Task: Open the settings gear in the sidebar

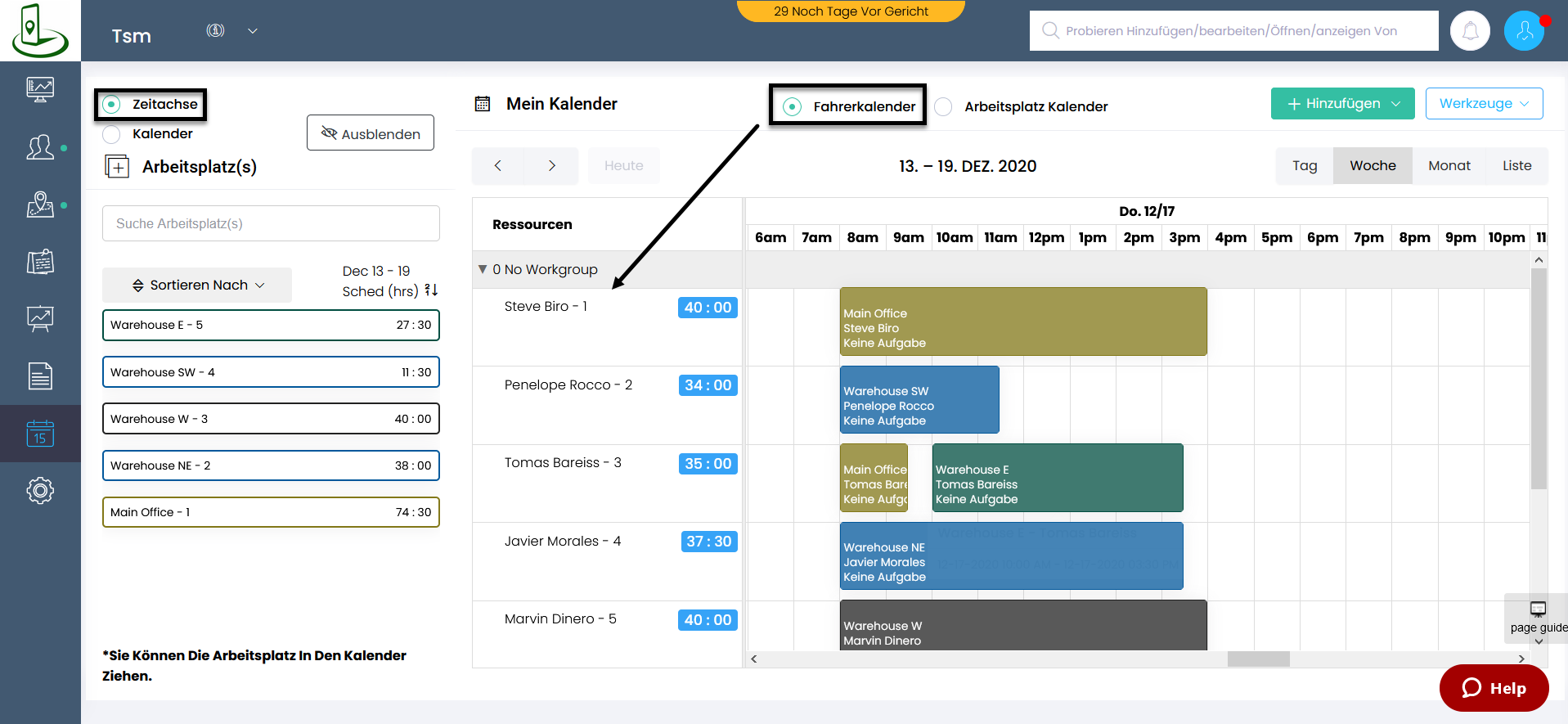Action: tap(40, 491)
